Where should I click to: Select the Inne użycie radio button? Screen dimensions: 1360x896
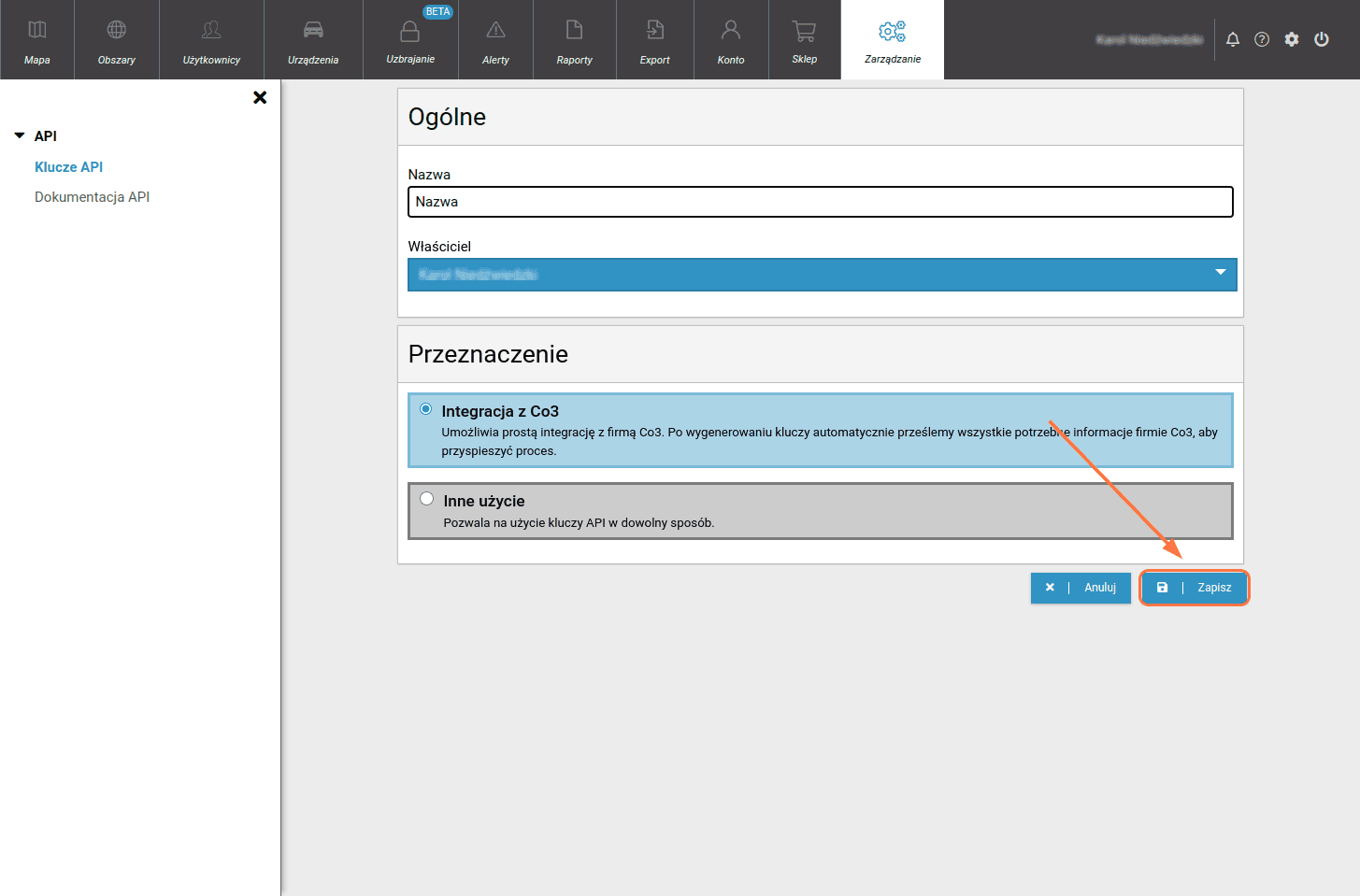pyautogui.click(x=426, y=499)
